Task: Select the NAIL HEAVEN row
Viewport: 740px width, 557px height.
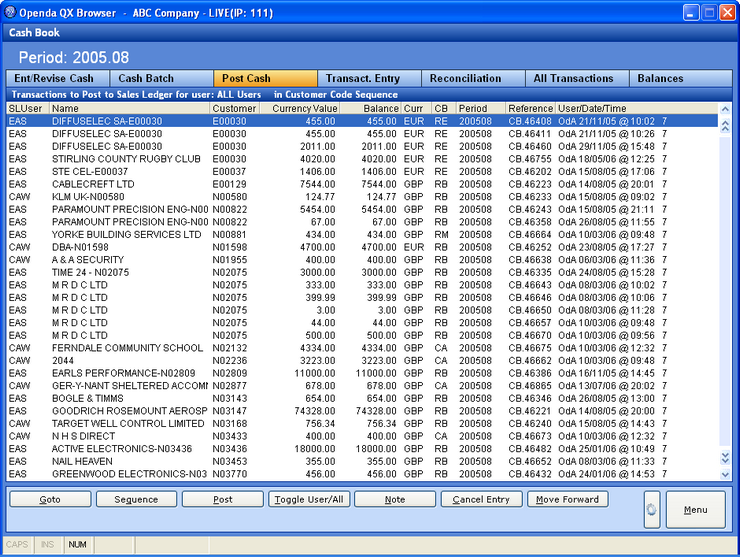Action: [x=362, y=461]
